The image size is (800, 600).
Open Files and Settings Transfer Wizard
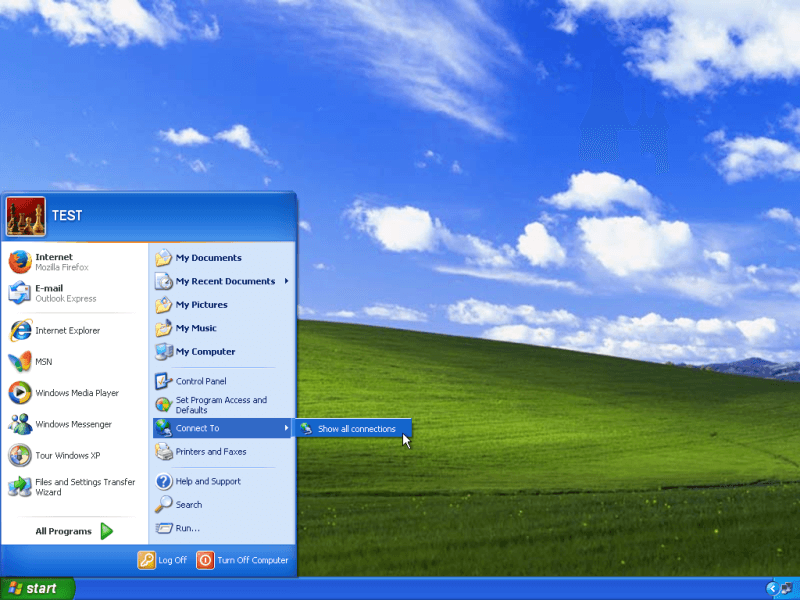20,487
